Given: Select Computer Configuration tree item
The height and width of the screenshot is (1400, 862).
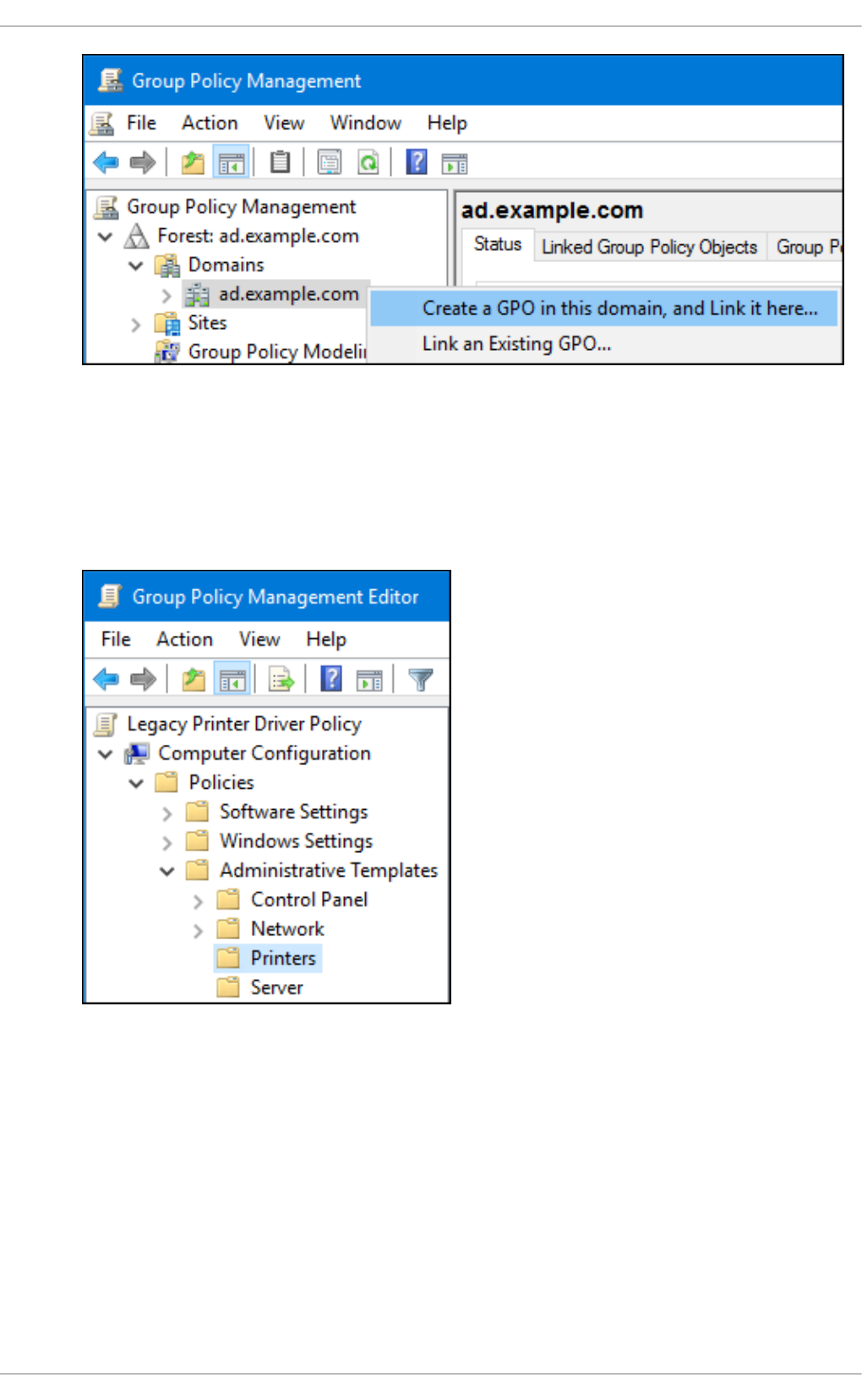Looking at the screenshot, I should 265,753.
